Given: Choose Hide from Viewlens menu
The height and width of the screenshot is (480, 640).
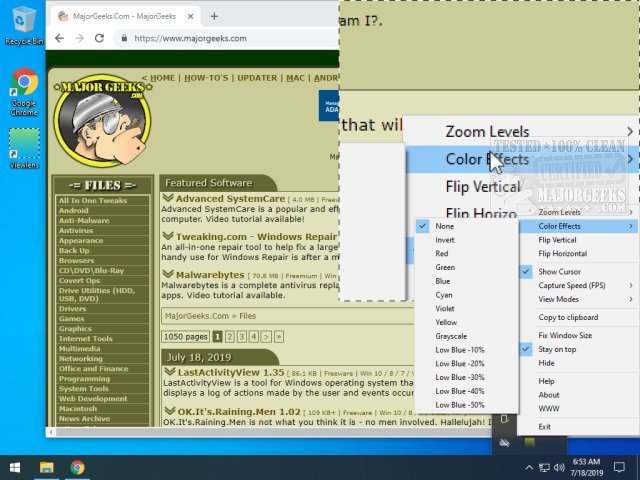Looking at the screenshot, I should (x=579, y=363).
